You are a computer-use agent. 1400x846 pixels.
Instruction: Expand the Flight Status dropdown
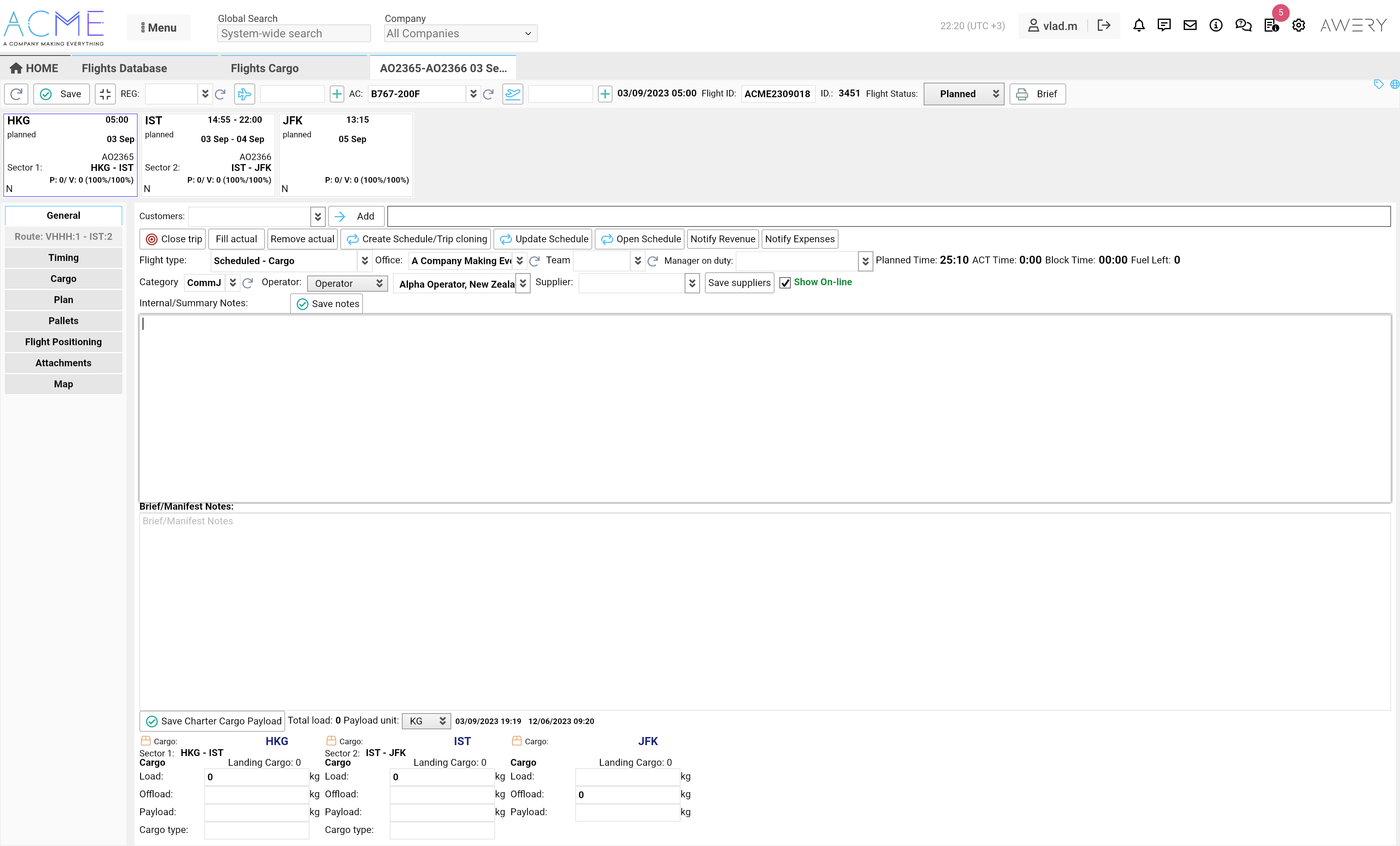coord(964,94)
